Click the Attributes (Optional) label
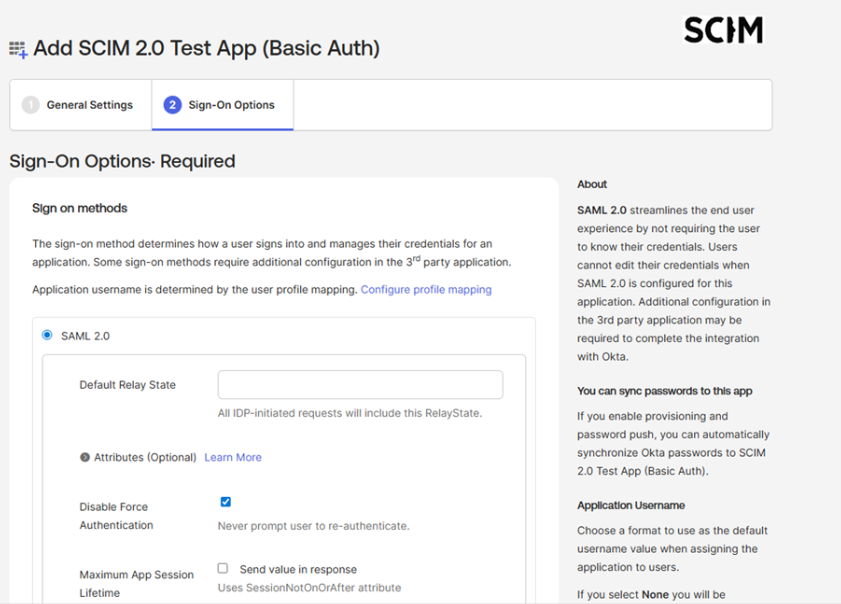 (145, 458)
